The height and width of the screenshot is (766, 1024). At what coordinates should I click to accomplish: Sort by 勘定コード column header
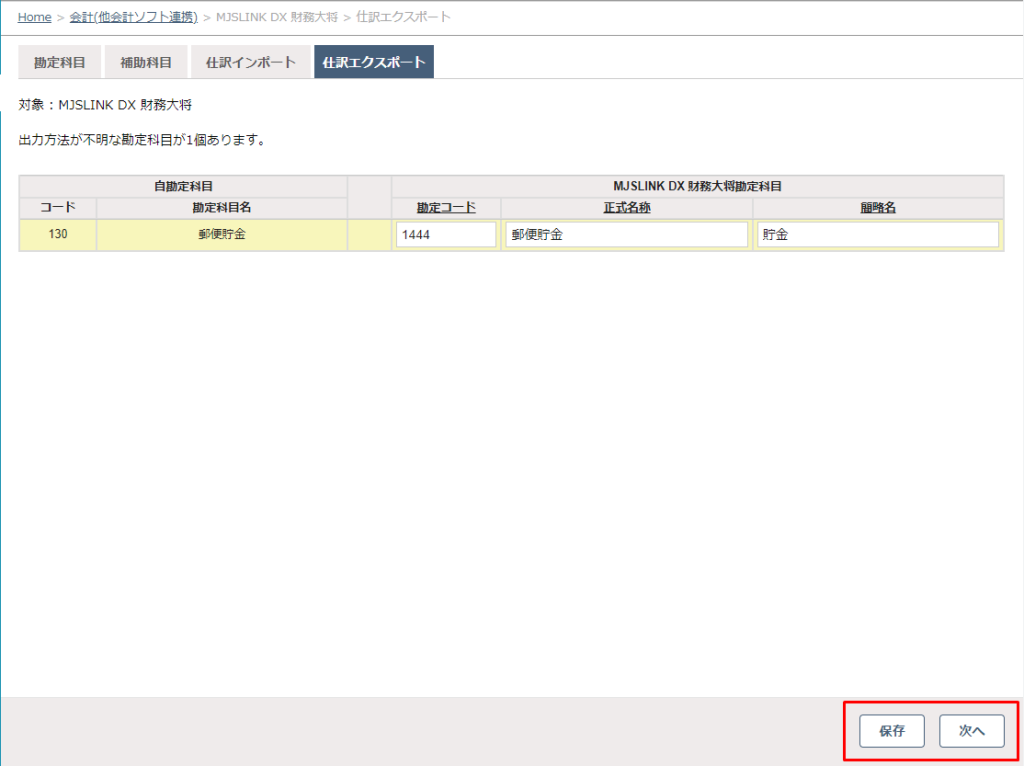point(446,208)
